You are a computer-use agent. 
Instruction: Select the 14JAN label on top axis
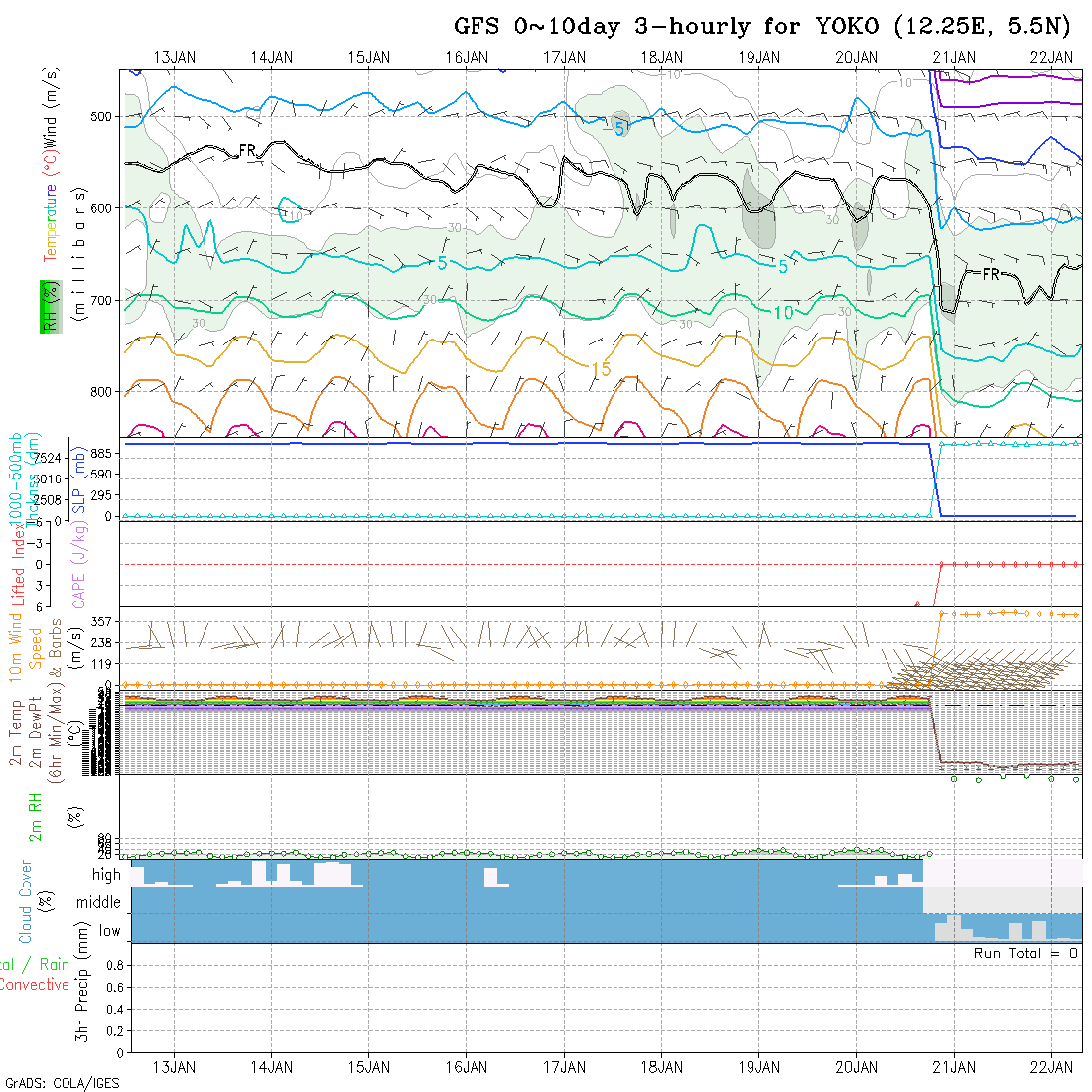coord(272,58)
